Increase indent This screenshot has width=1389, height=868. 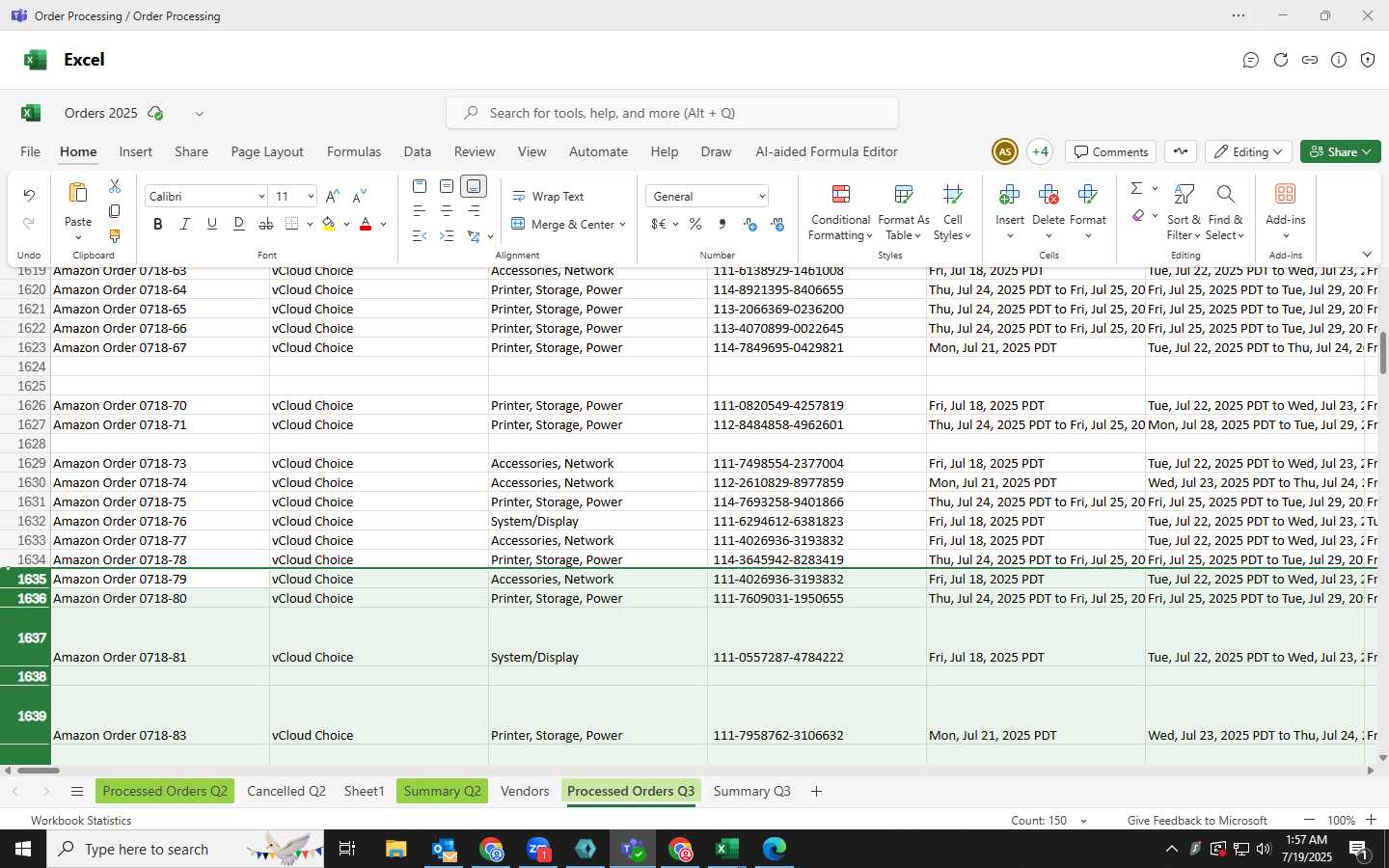point(447,236)
